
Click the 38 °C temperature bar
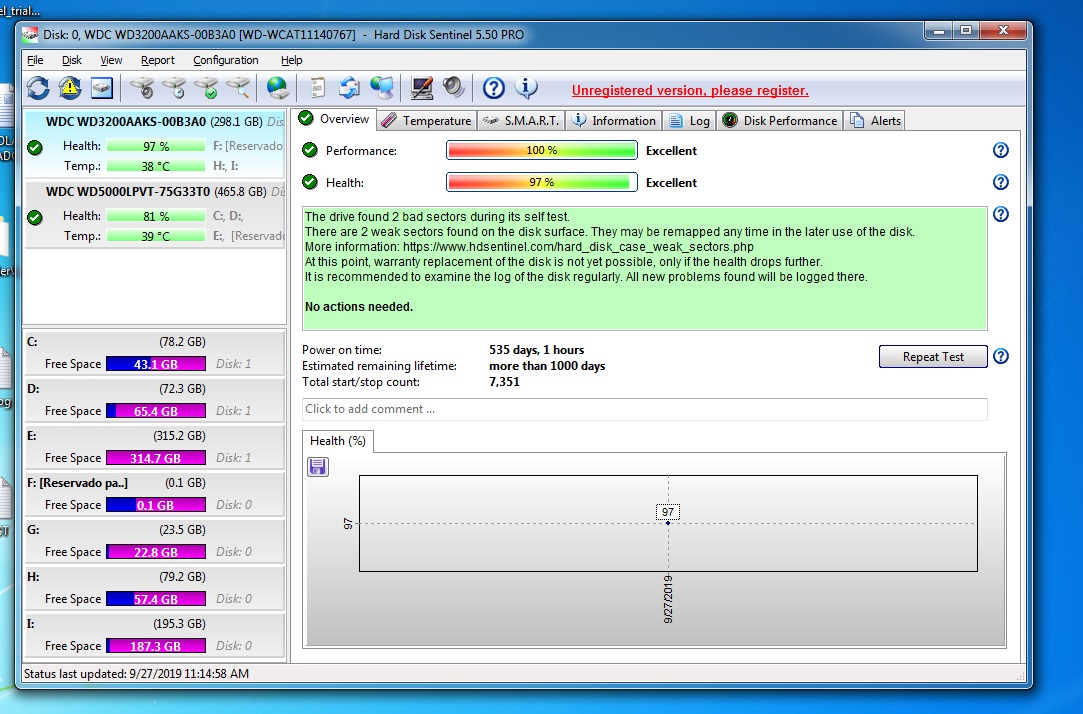pyautogui.click(x=156, y=166)
